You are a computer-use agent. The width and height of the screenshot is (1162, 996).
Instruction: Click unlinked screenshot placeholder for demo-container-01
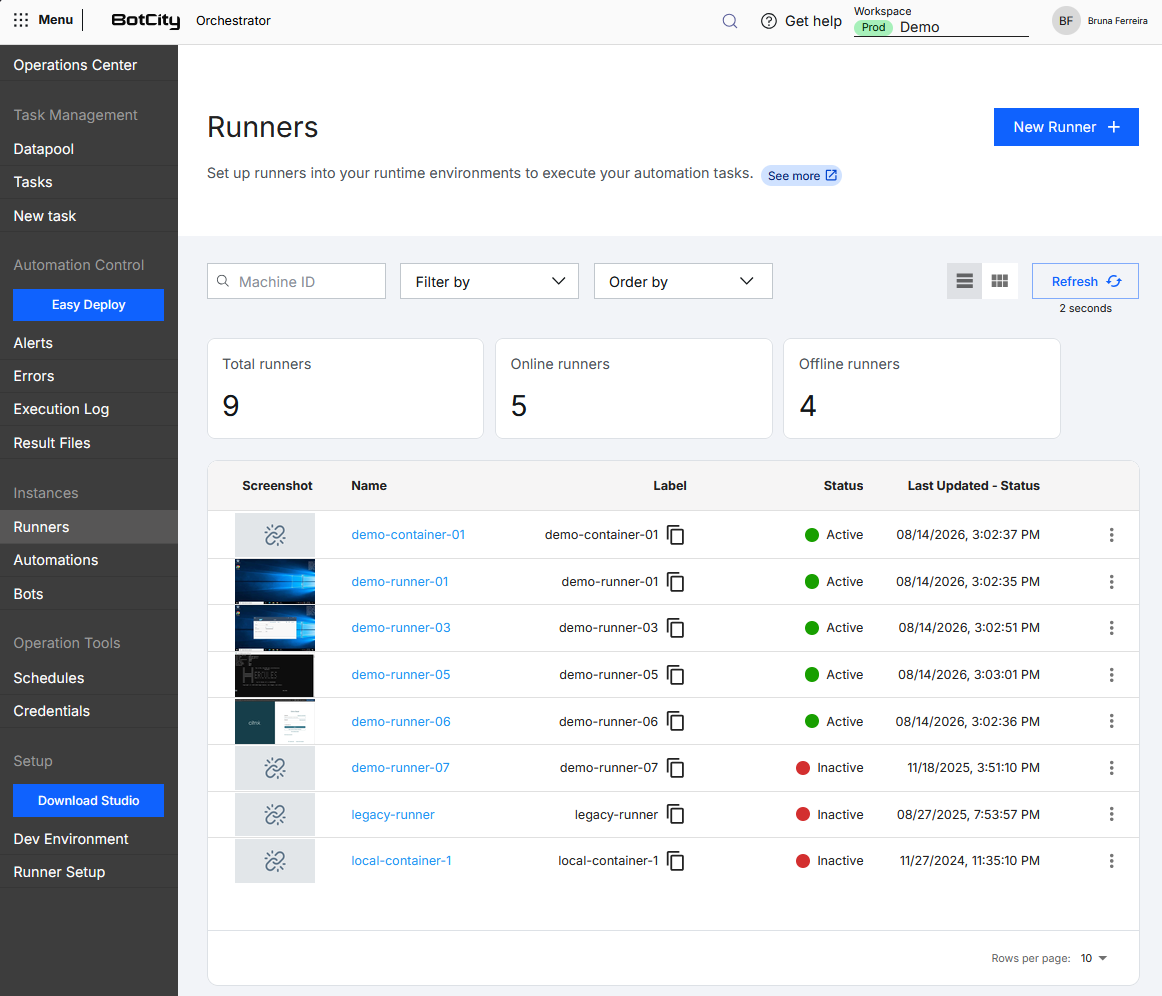275,534
